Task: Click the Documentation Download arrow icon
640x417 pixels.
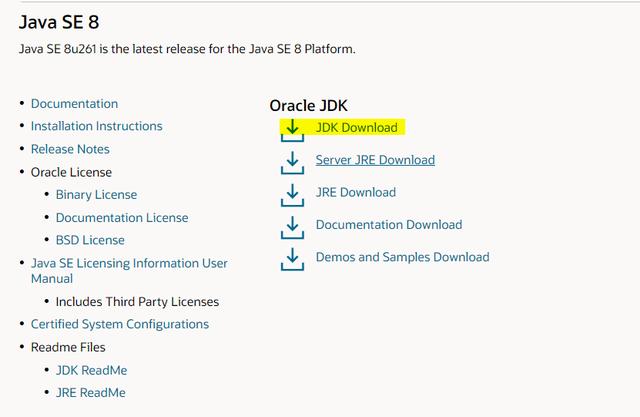Action: tap(292, 227)
